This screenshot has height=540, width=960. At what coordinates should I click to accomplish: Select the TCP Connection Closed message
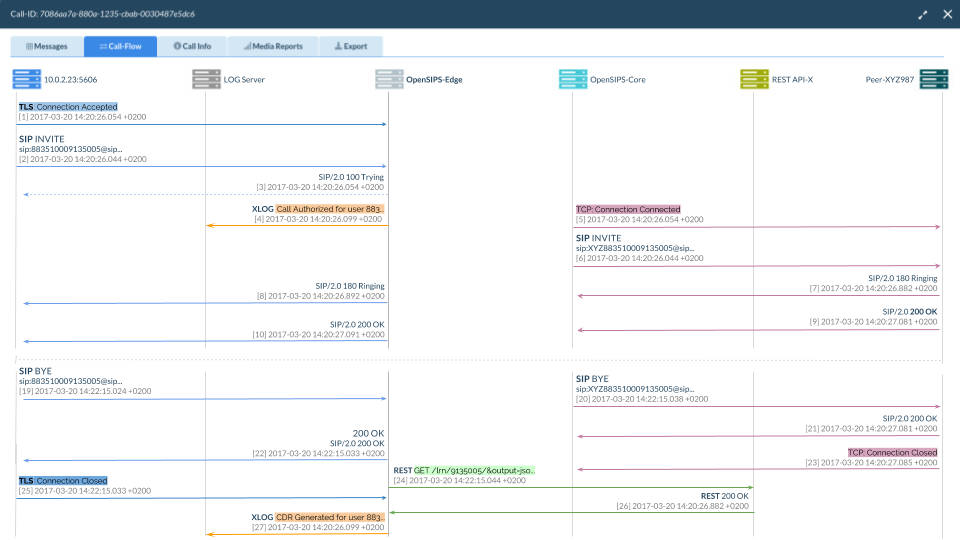pos(892,453)
